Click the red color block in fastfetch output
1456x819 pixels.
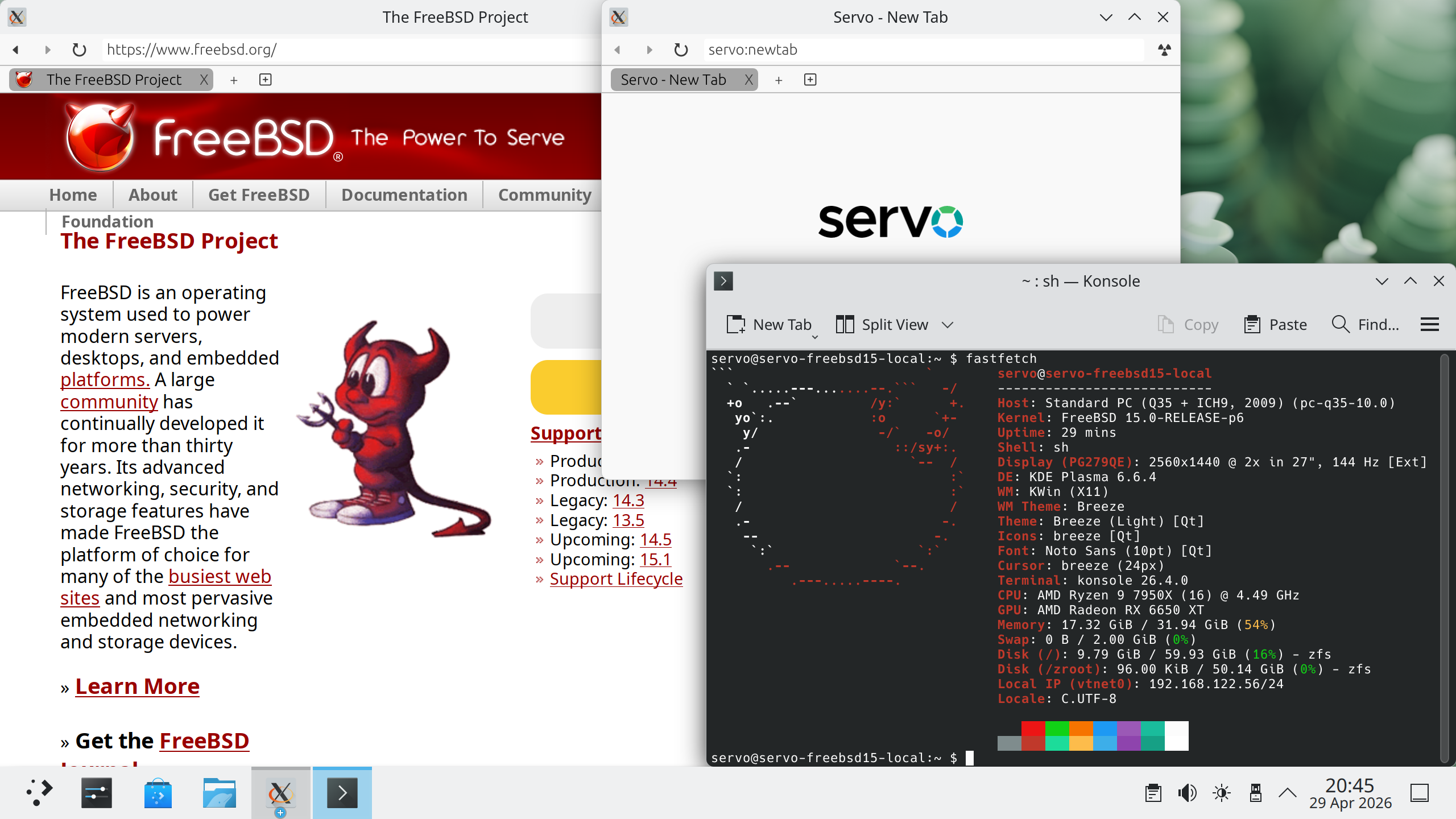(1033, 729)
